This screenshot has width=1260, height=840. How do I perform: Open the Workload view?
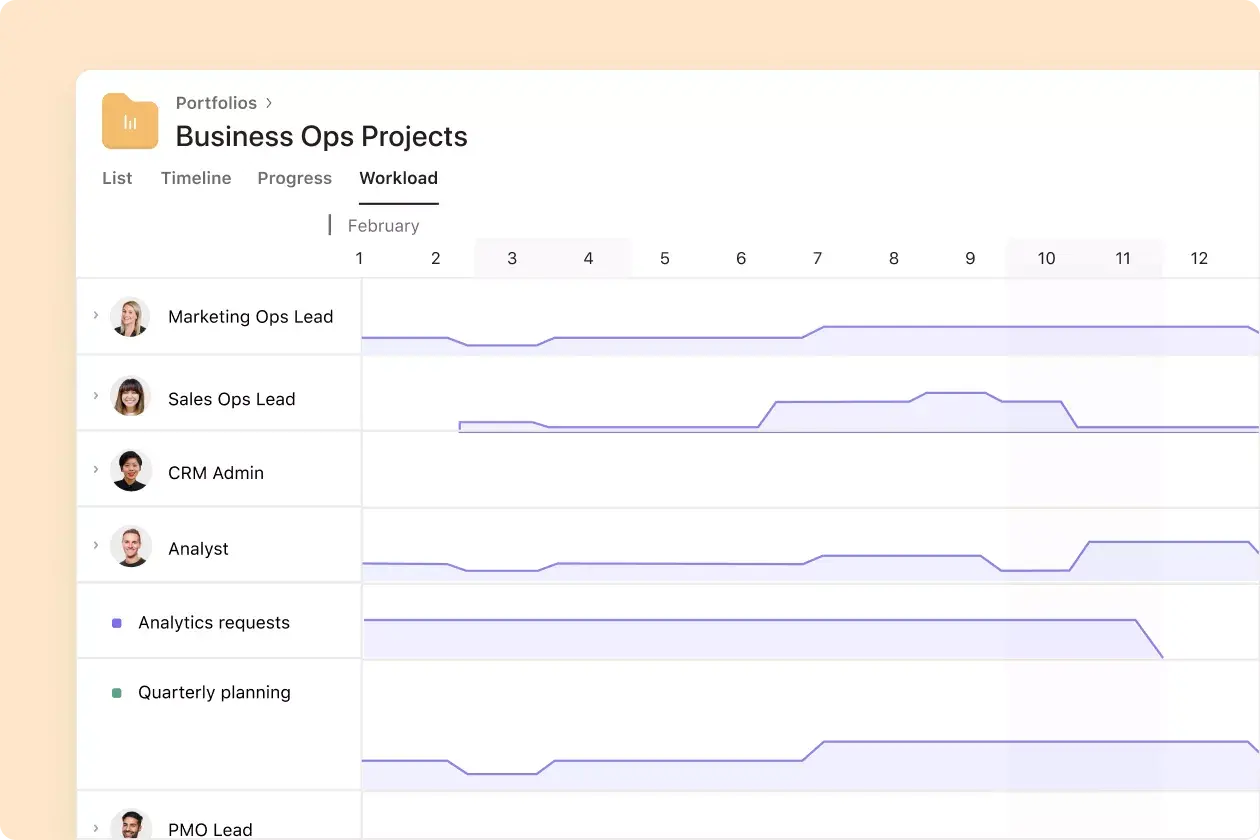(x=398, y=178)
